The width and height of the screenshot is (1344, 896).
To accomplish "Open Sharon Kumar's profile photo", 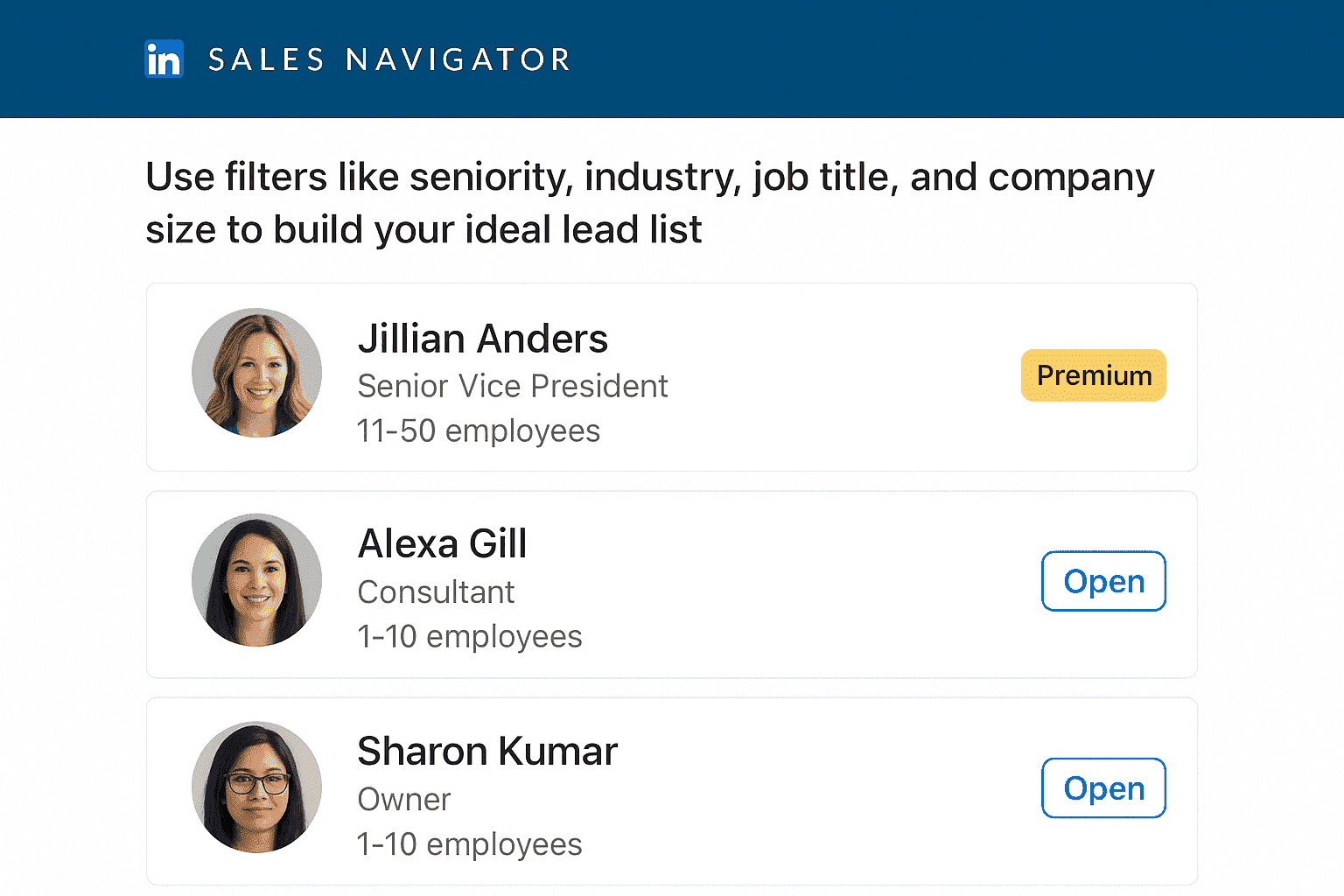I will click(x=256, y=787).
